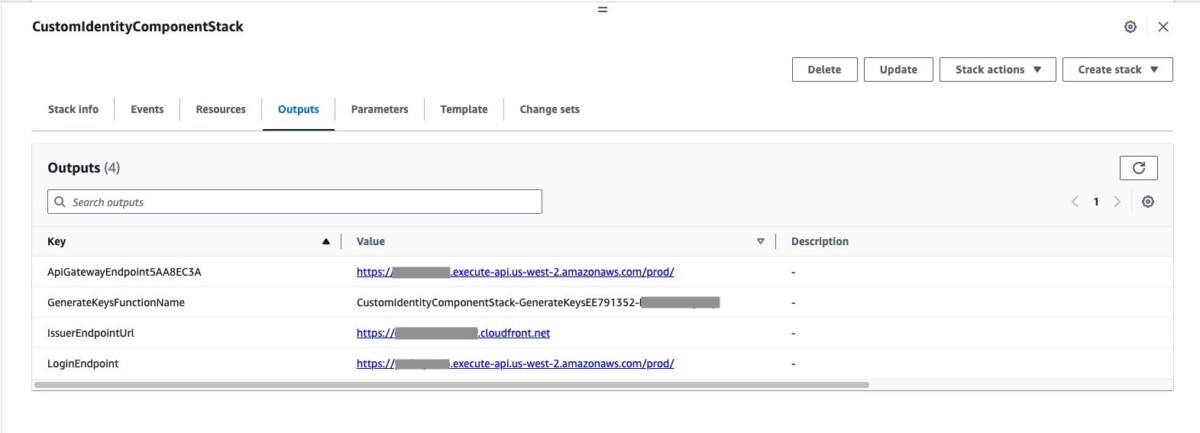Click the Update button

[898, 69]
